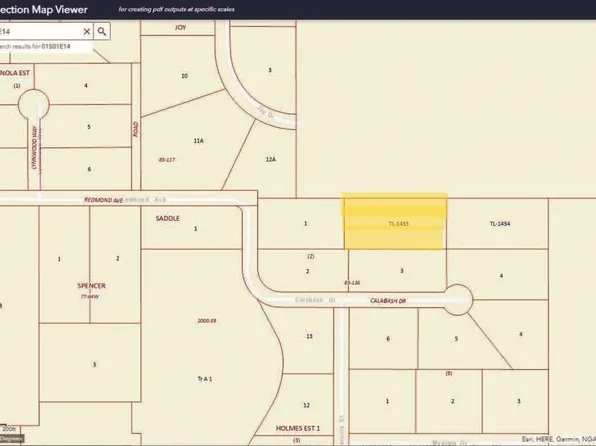
Task: Select lot 13 beside Calabash Dr
Action: pyautogui.click(x=309, y=336)
